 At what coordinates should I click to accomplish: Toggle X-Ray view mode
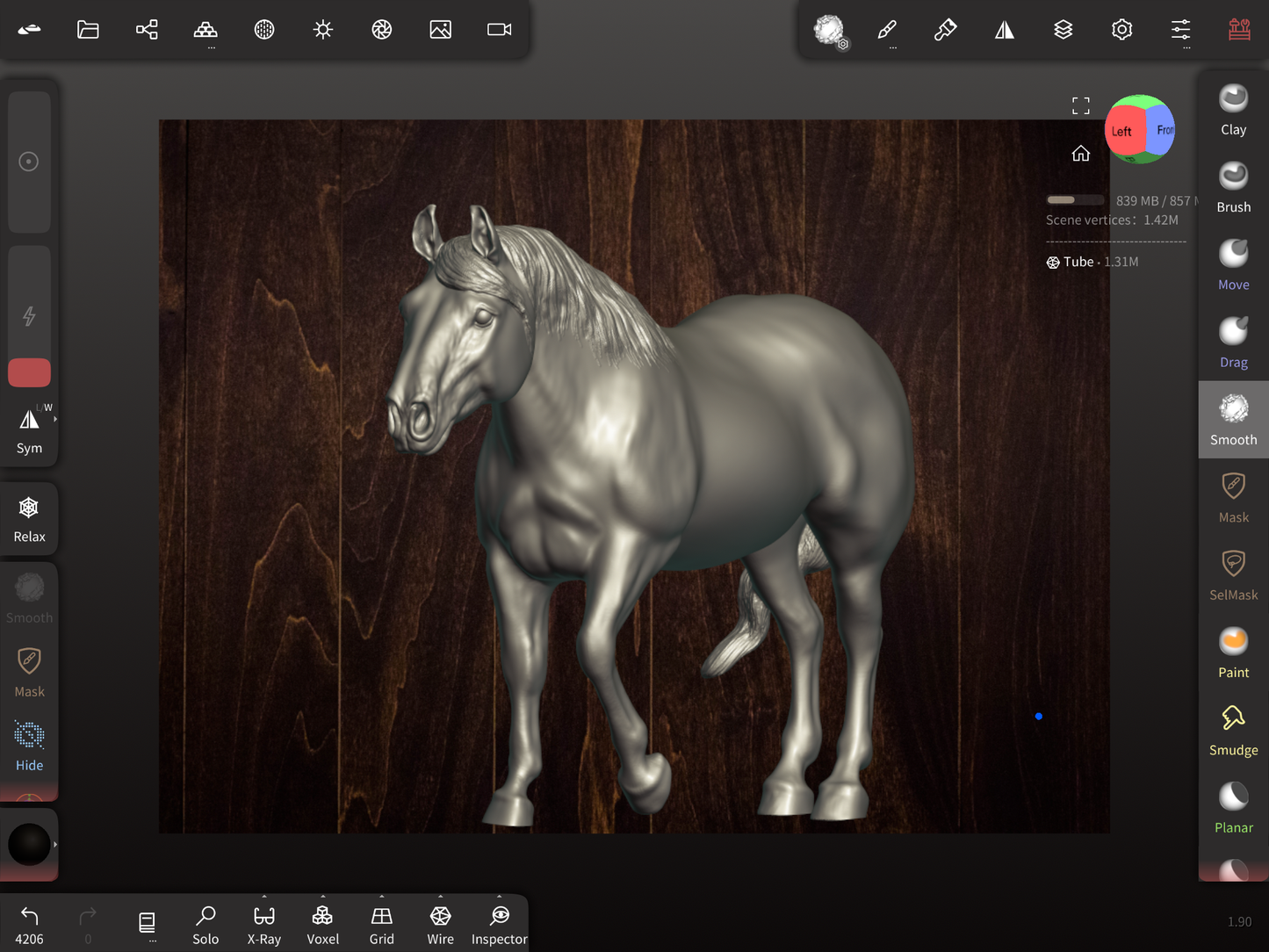pyautogui.click(x=264, y=925)
